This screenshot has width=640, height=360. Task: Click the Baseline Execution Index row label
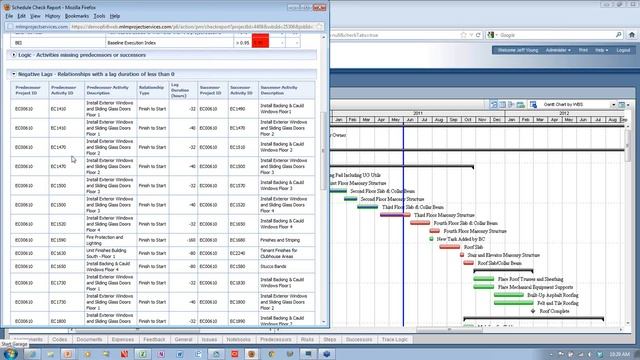tap(131, 42)
